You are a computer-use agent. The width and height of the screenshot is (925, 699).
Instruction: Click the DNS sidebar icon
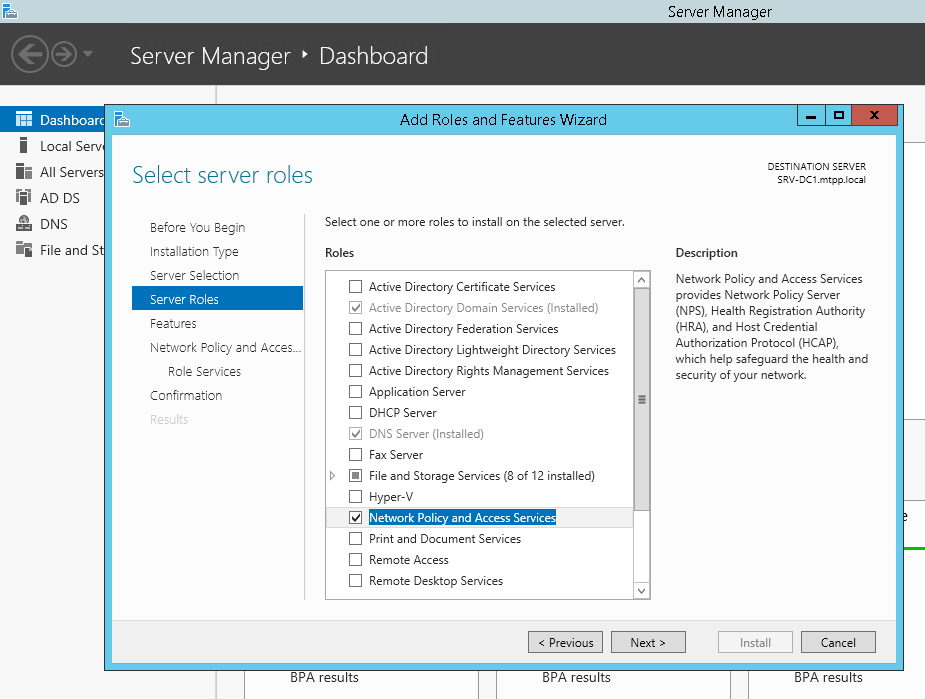pos(24,224)
